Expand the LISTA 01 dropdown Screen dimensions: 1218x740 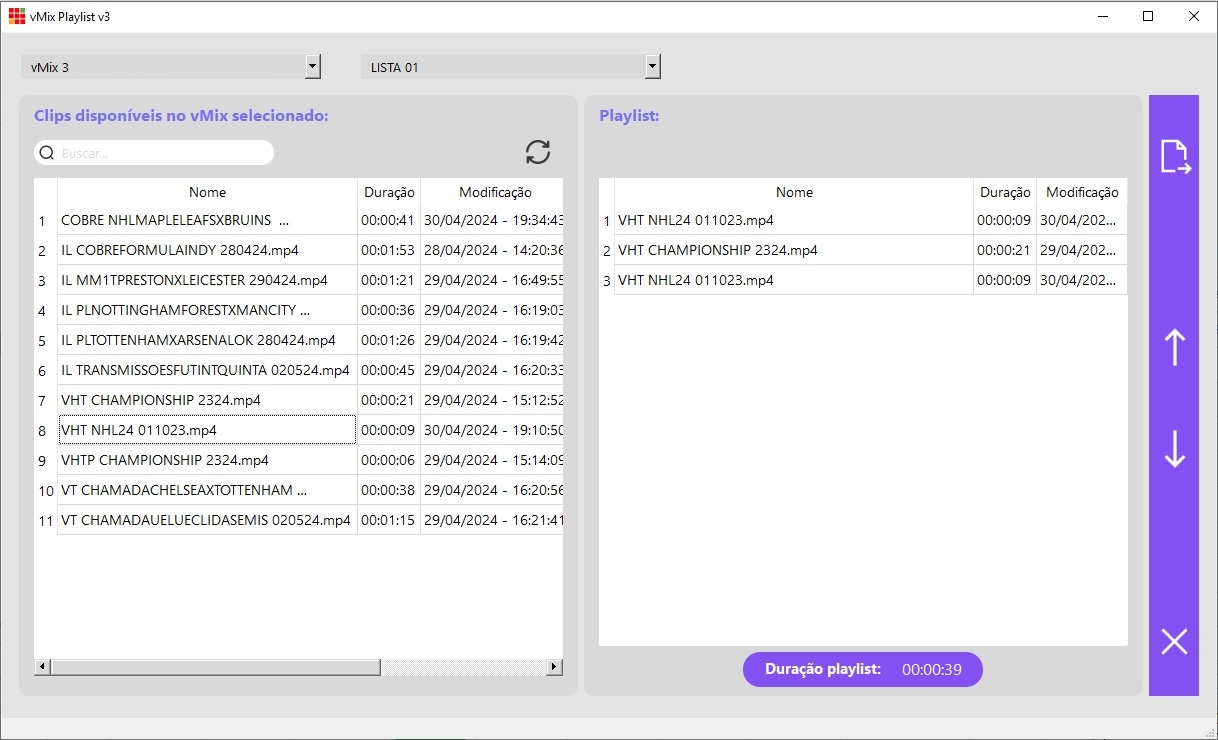(652, 67)
